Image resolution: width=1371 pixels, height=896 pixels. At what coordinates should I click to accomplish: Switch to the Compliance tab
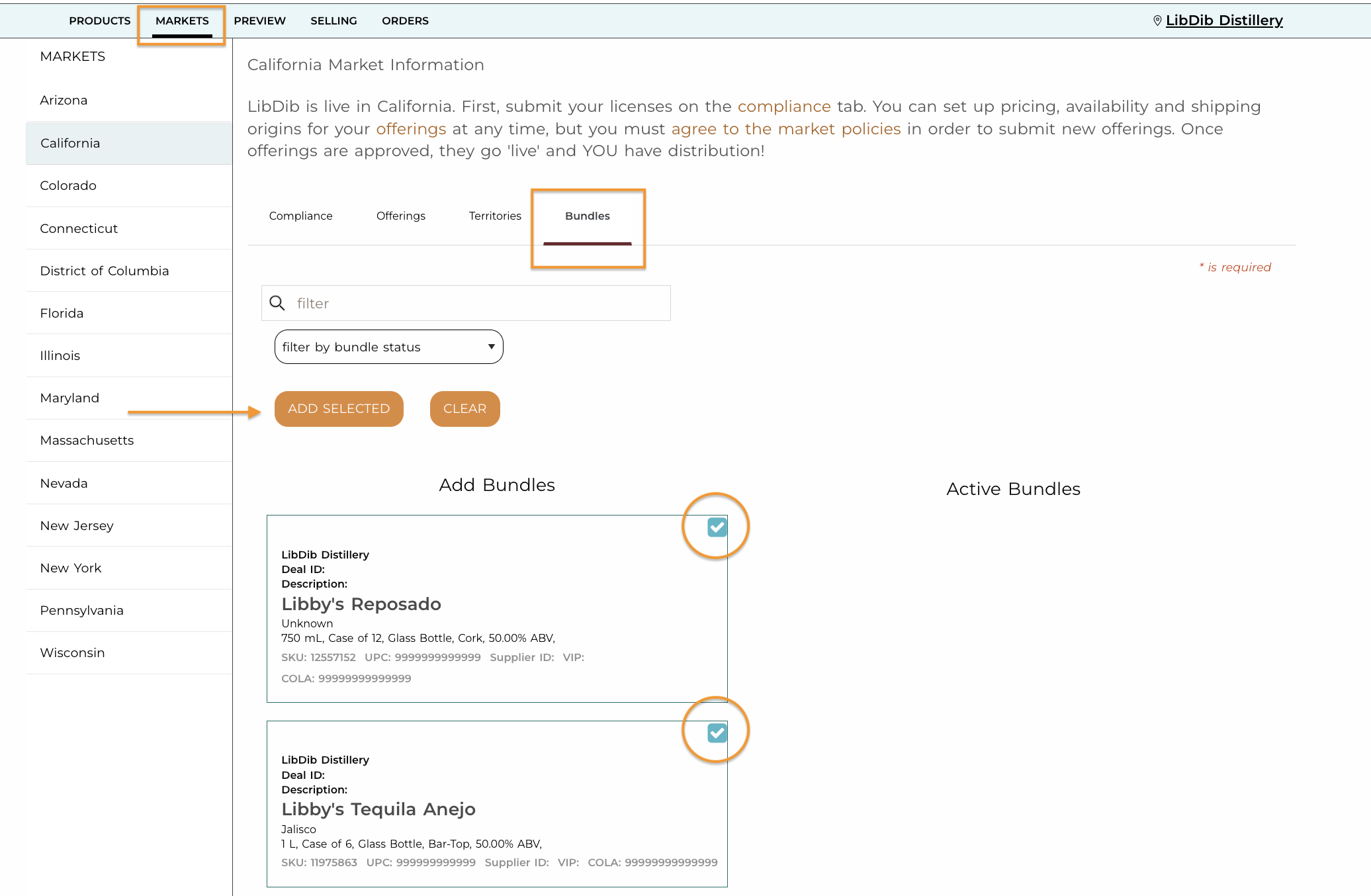[301, 216]
